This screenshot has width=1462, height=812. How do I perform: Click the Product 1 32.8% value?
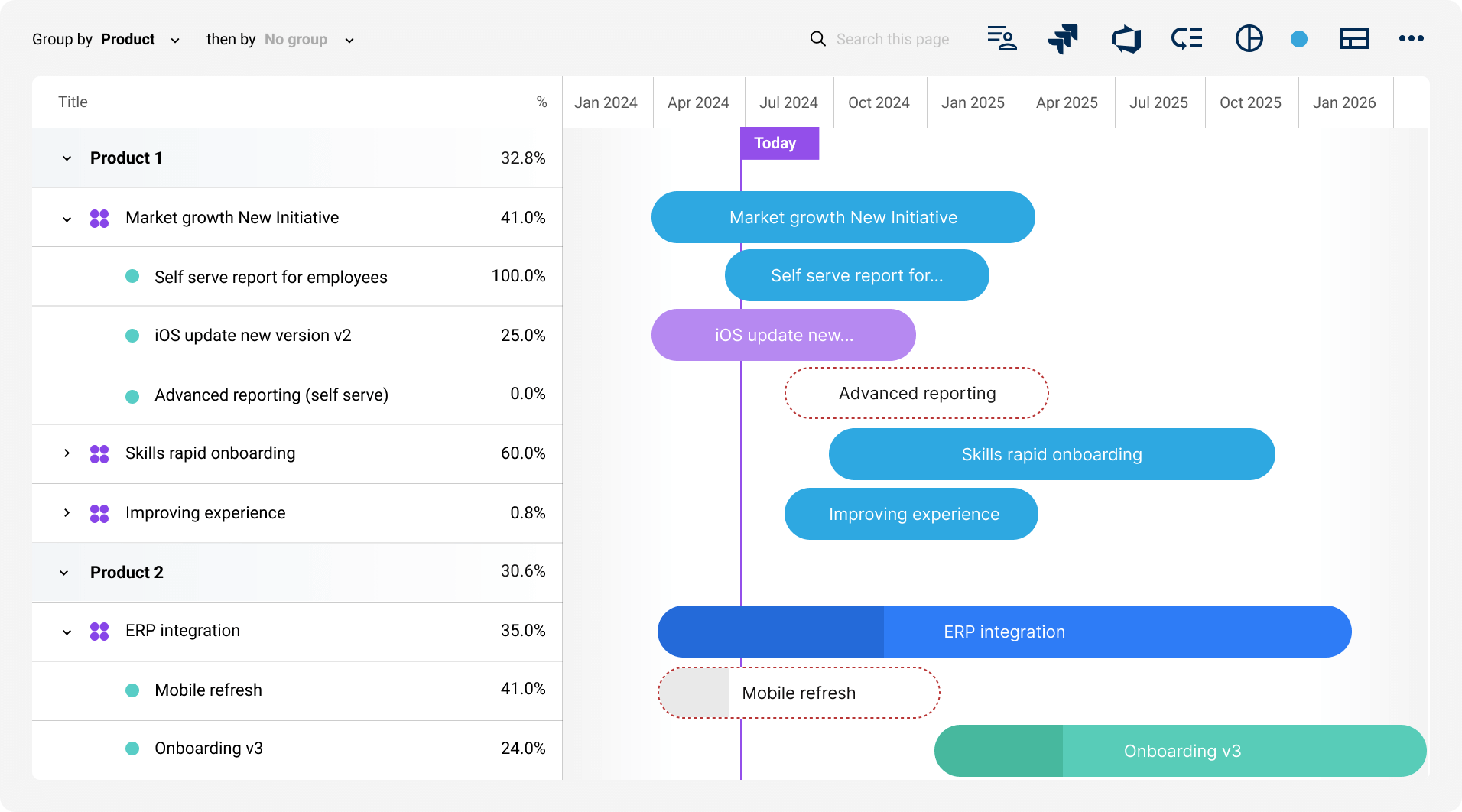click(523, 158)
